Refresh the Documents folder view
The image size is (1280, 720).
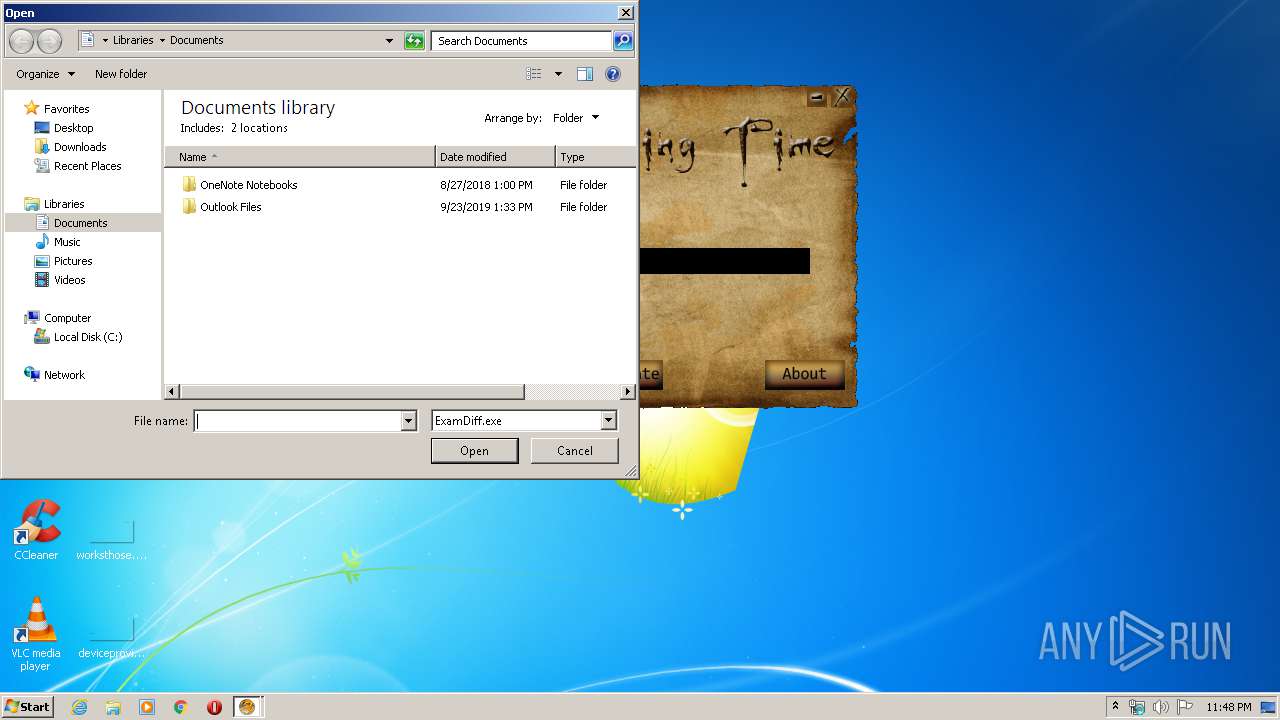point(414,41)
